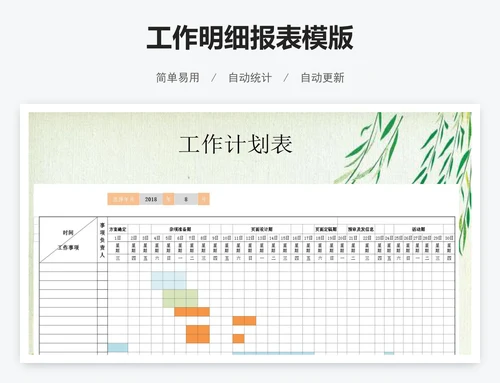Select the blue Gantt cell under day 1
The image size is (500, 383).
[x=118, y=348]
